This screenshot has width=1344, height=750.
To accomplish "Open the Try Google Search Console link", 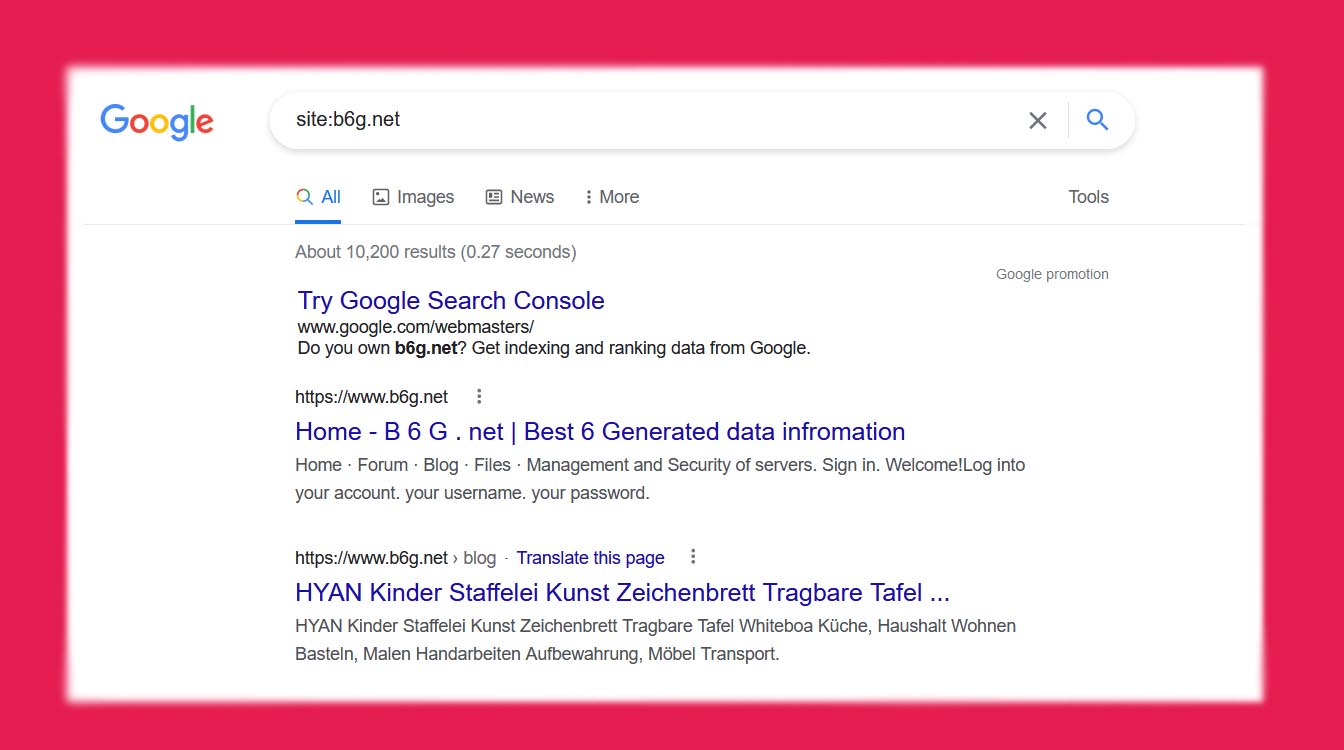I will click(x=451, y=300).
